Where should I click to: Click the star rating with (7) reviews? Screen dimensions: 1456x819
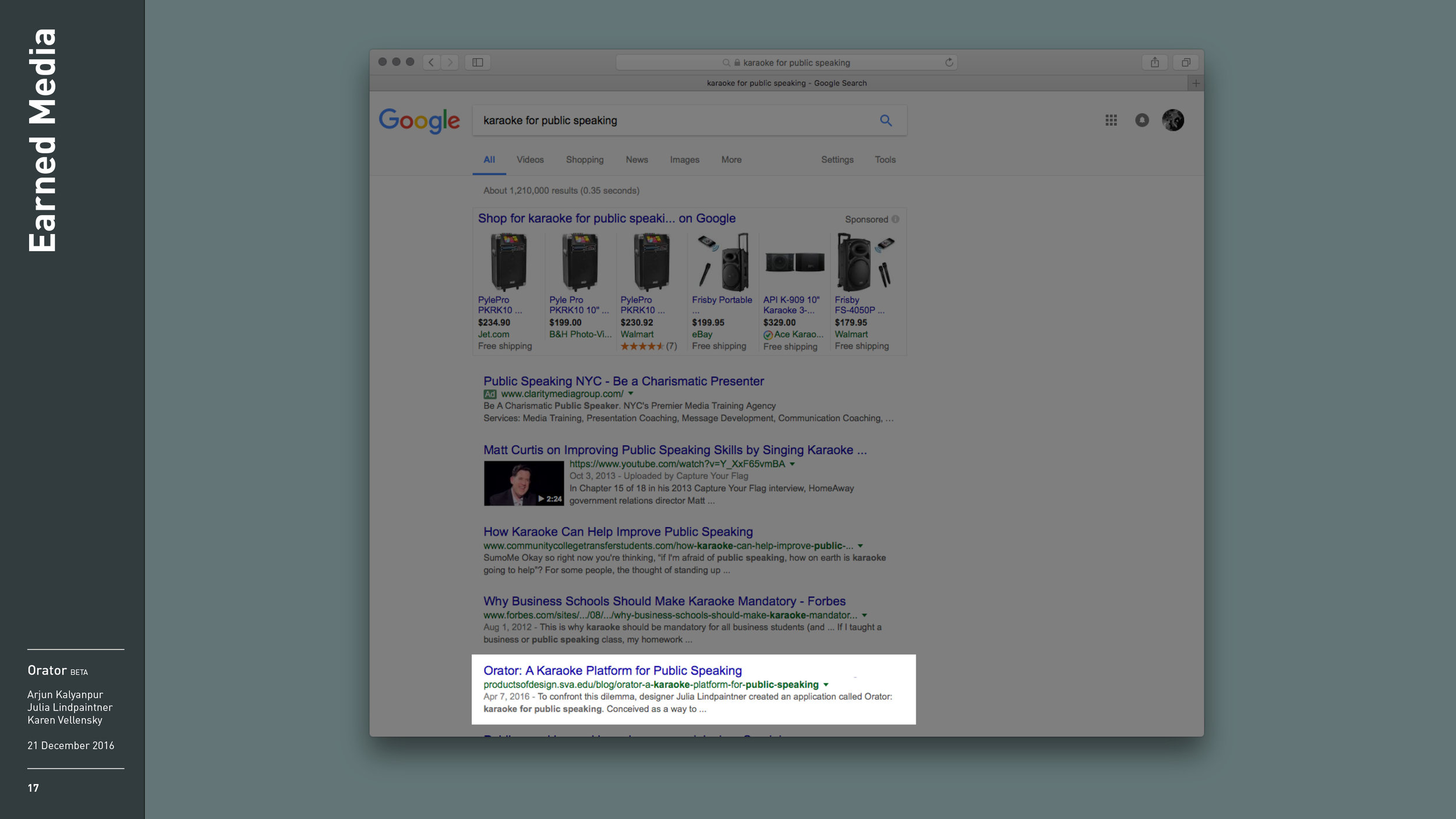[648, 346]
